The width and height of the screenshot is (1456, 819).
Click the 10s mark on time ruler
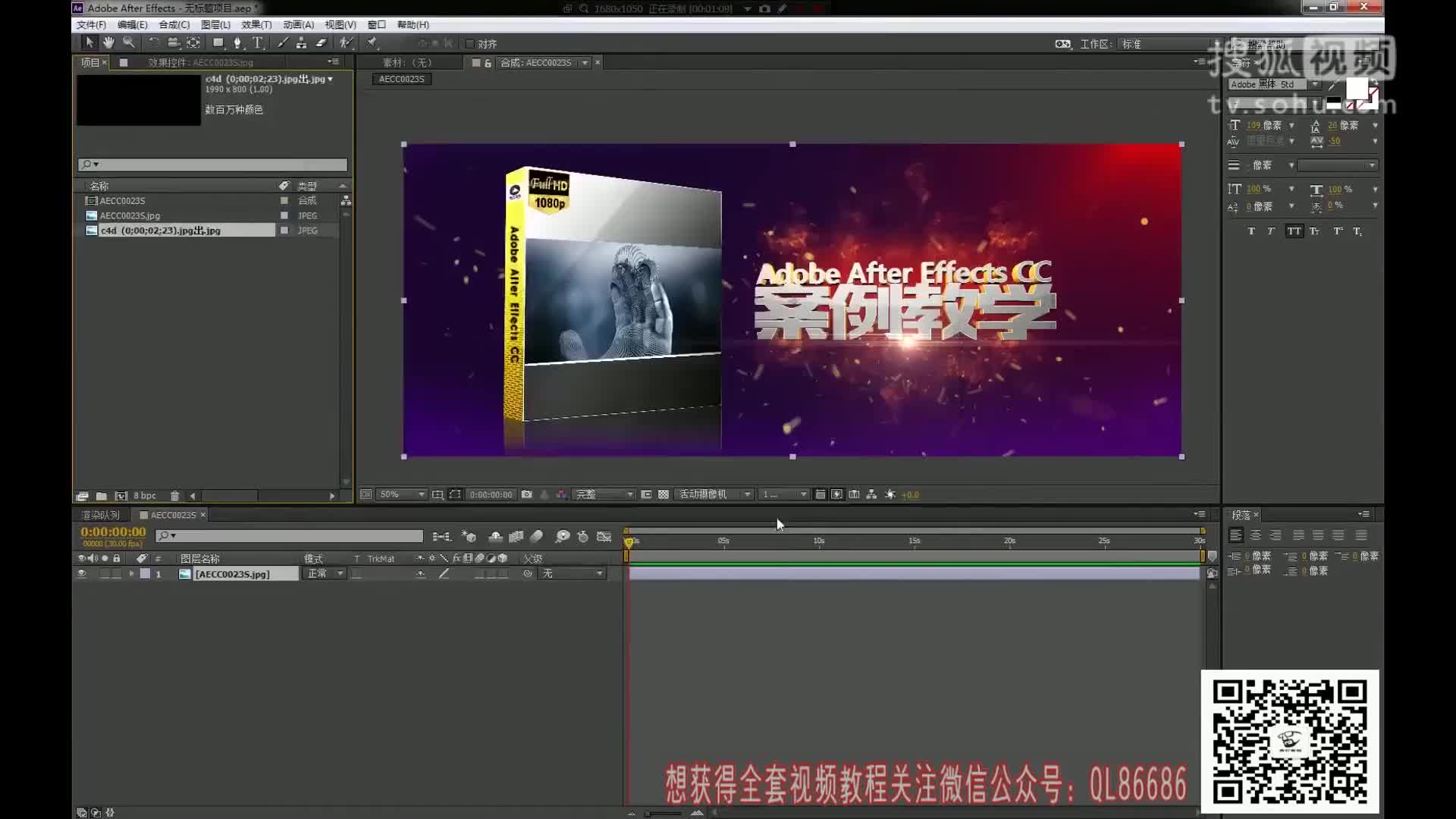tap(818, 541)
